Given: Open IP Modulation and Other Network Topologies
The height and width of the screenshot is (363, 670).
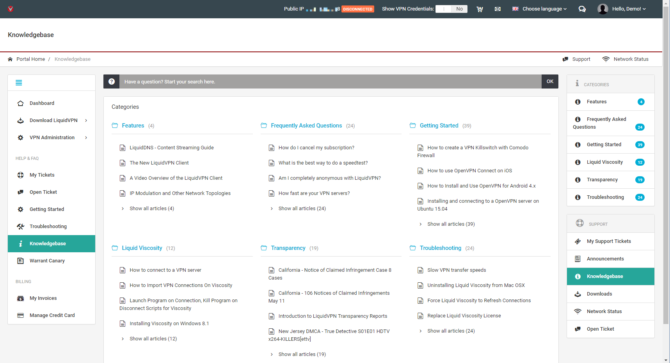Looking at the screenshot, I should tap(180, 193).
